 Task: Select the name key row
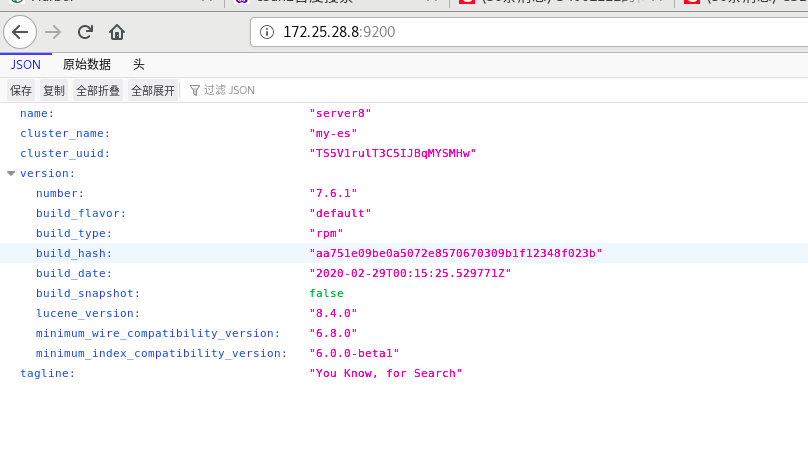37,113
